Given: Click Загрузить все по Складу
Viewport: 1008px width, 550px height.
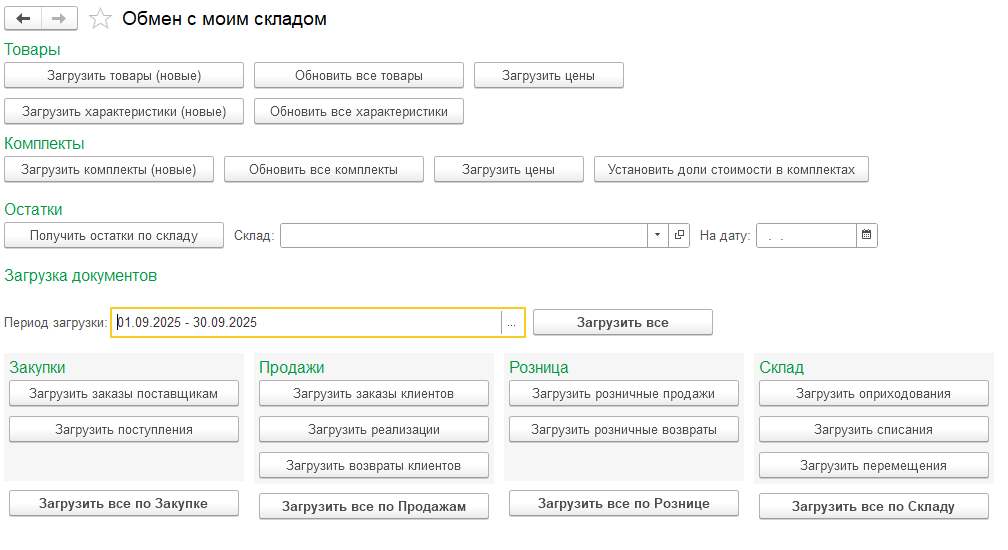Looking at the screenshot, I should pyautogui.click(x=873, y=507).
